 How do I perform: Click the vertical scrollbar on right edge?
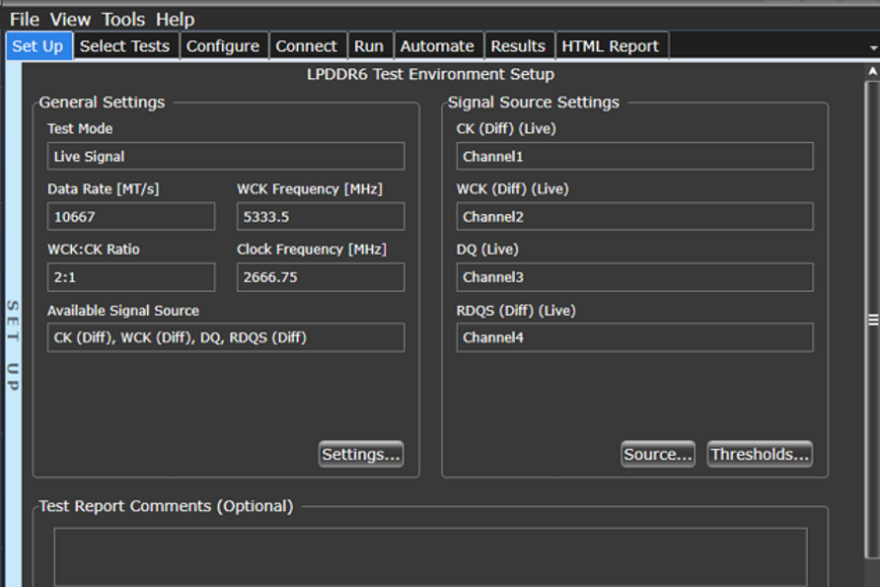(872, 320)
